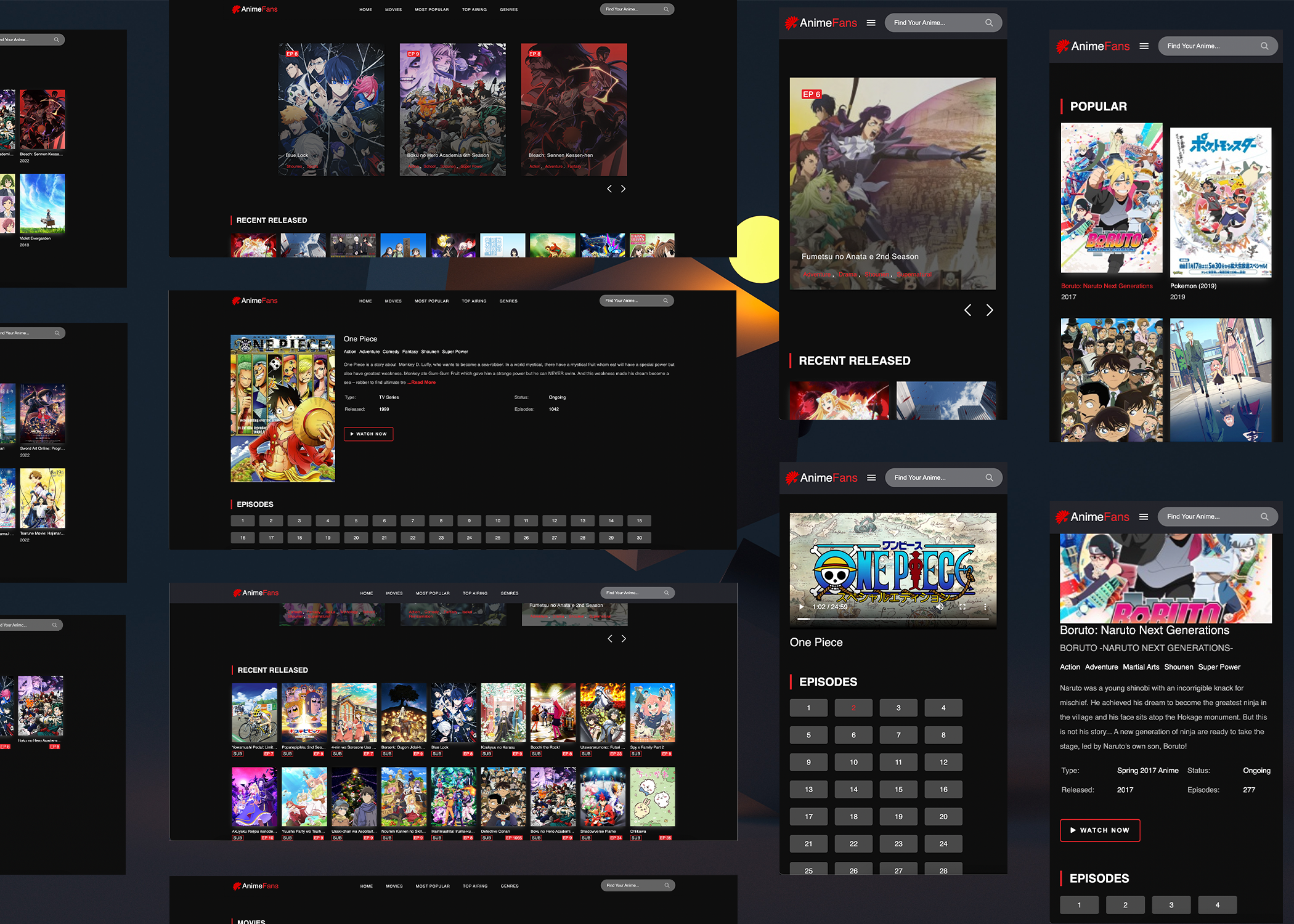Open hamburger menu in mobile One Piece player screen
The image size is (1294, 924).
(871, 477)
